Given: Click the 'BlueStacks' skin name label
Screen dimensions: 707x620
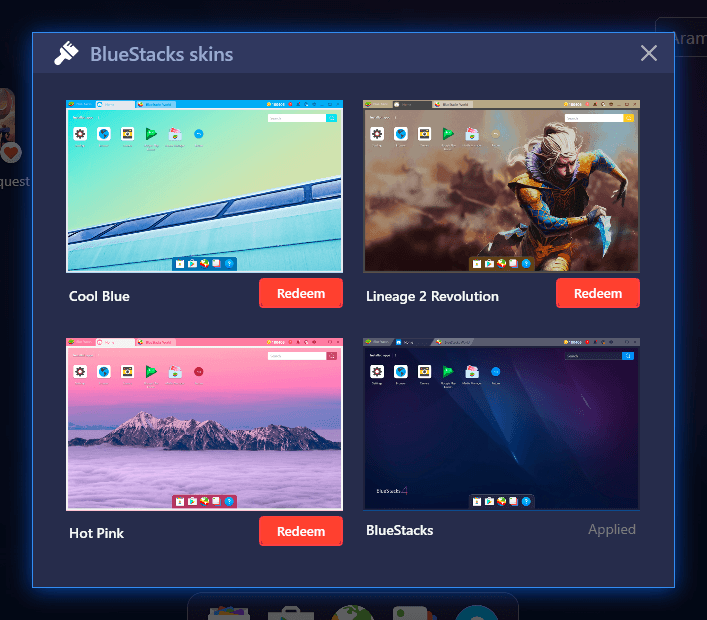Looking at the screenshot, I should pyautogui.click(x=399, y=530).
